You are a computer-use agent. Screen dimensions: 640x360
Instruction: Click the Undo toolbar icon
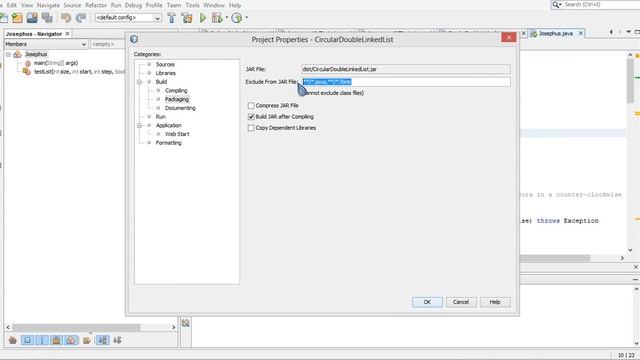coord(66,18)
